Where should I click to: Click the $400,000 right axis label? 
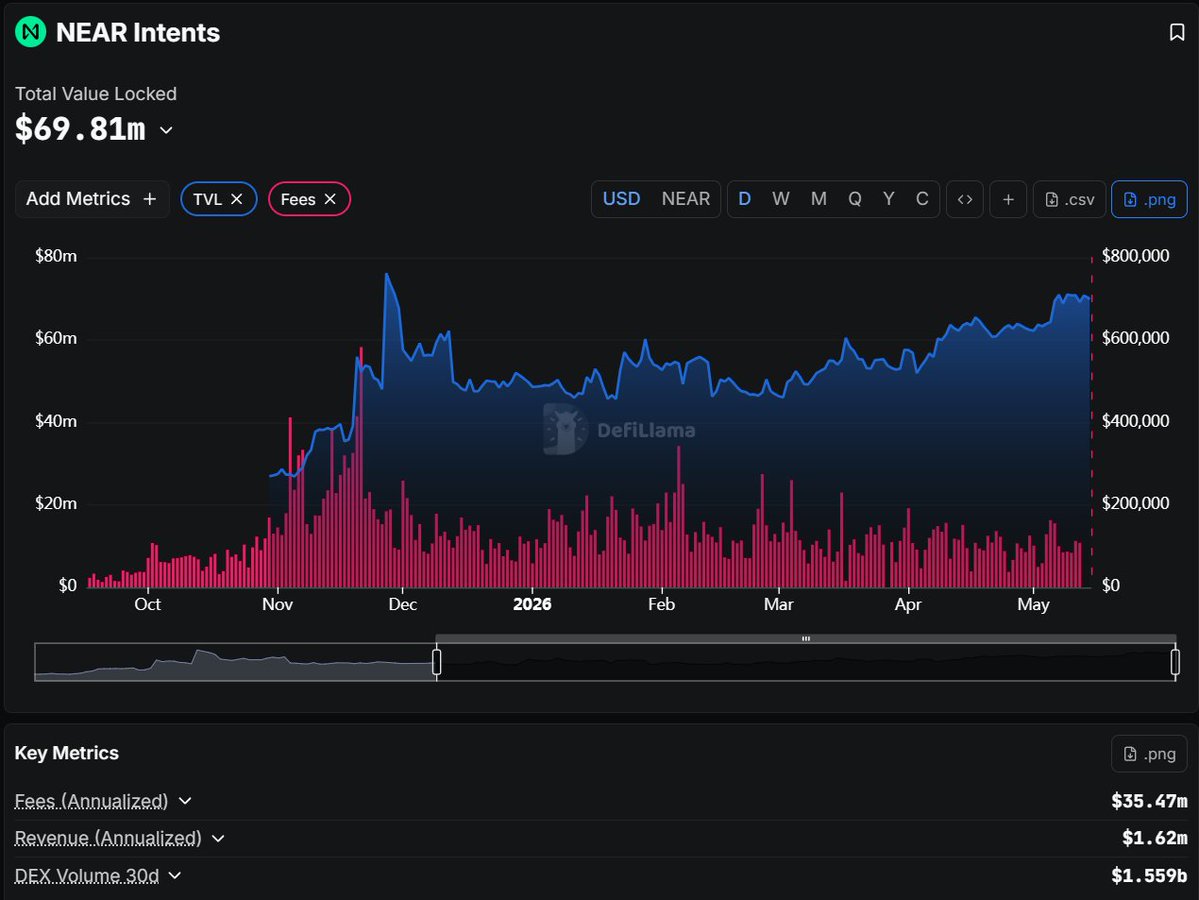pos(1136,421)
